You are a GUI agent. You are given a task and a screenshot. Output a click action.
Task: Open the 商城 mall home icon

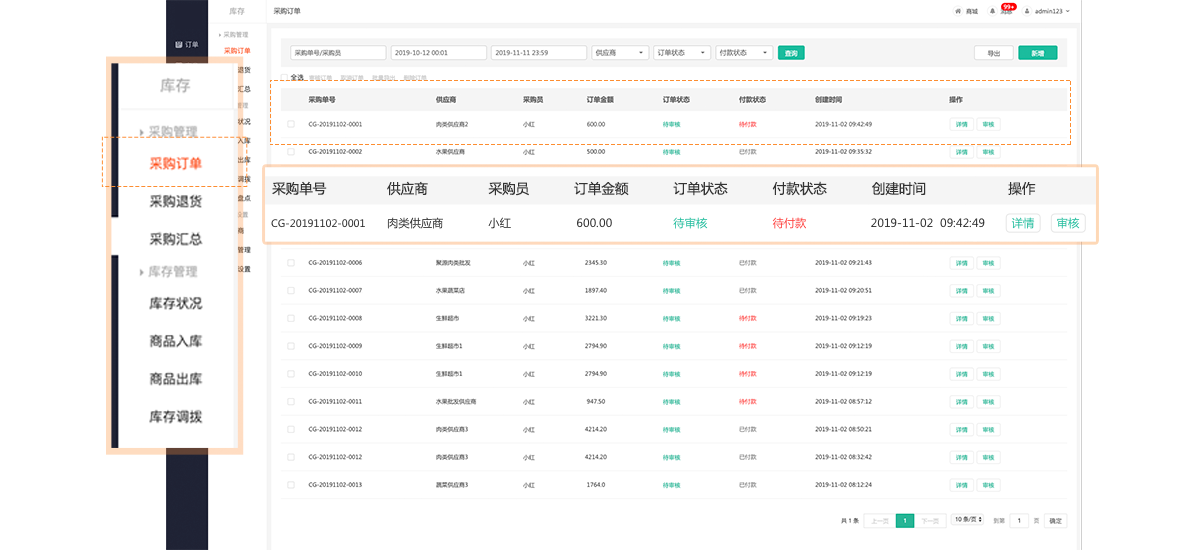pyautogui.click(x=959, y=11)
